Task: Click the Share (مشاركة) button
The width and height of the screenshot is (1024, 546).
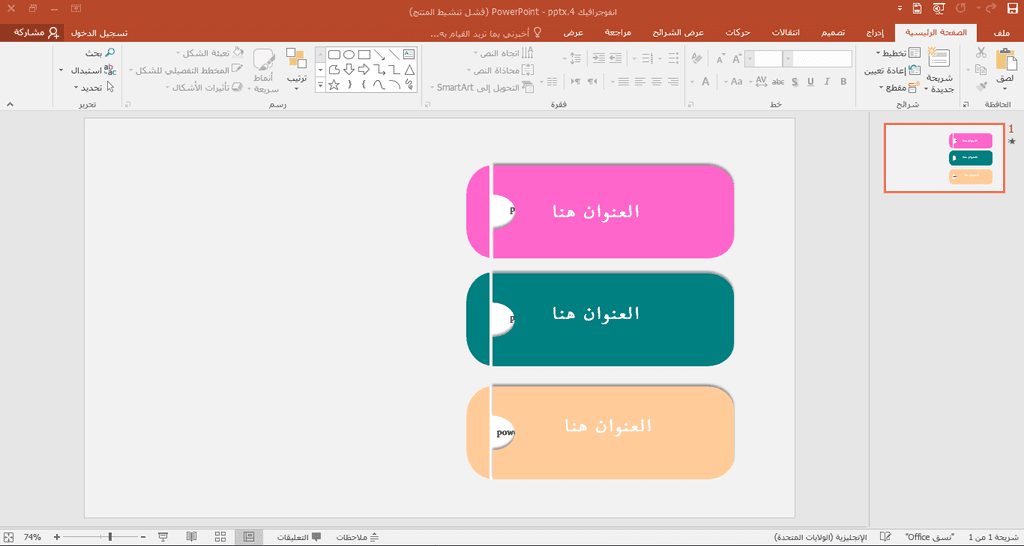Action: pos(31,32)
